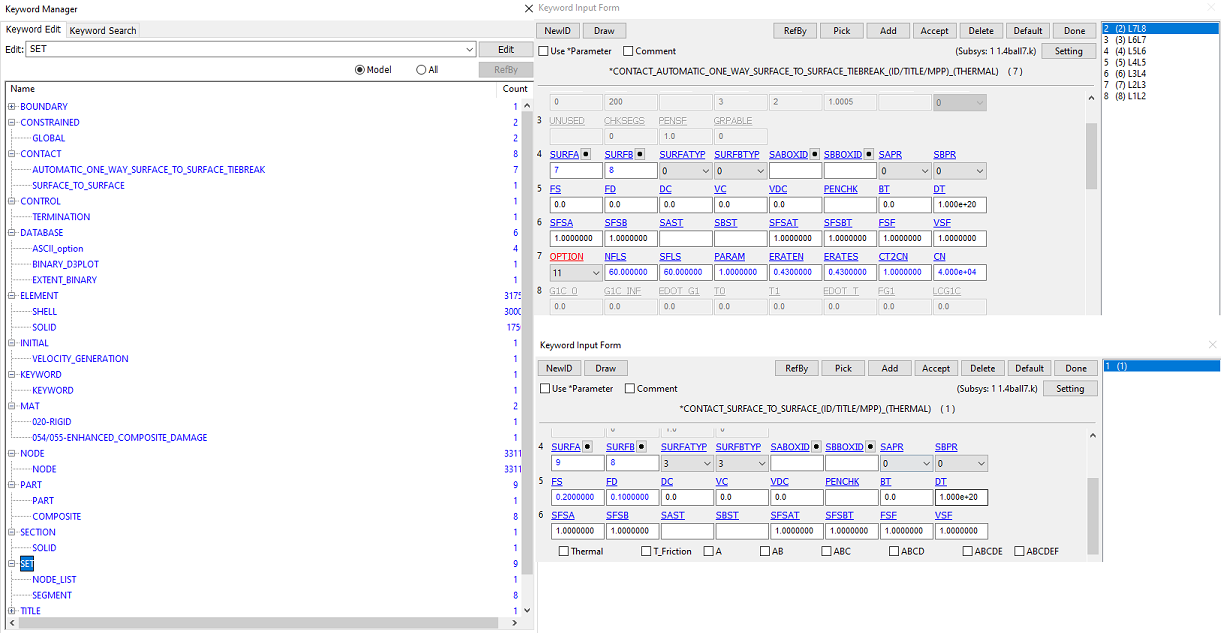Switch to the Keyword Search tab
Viewport: 1221px width, 633px height.
coord(103,31)
